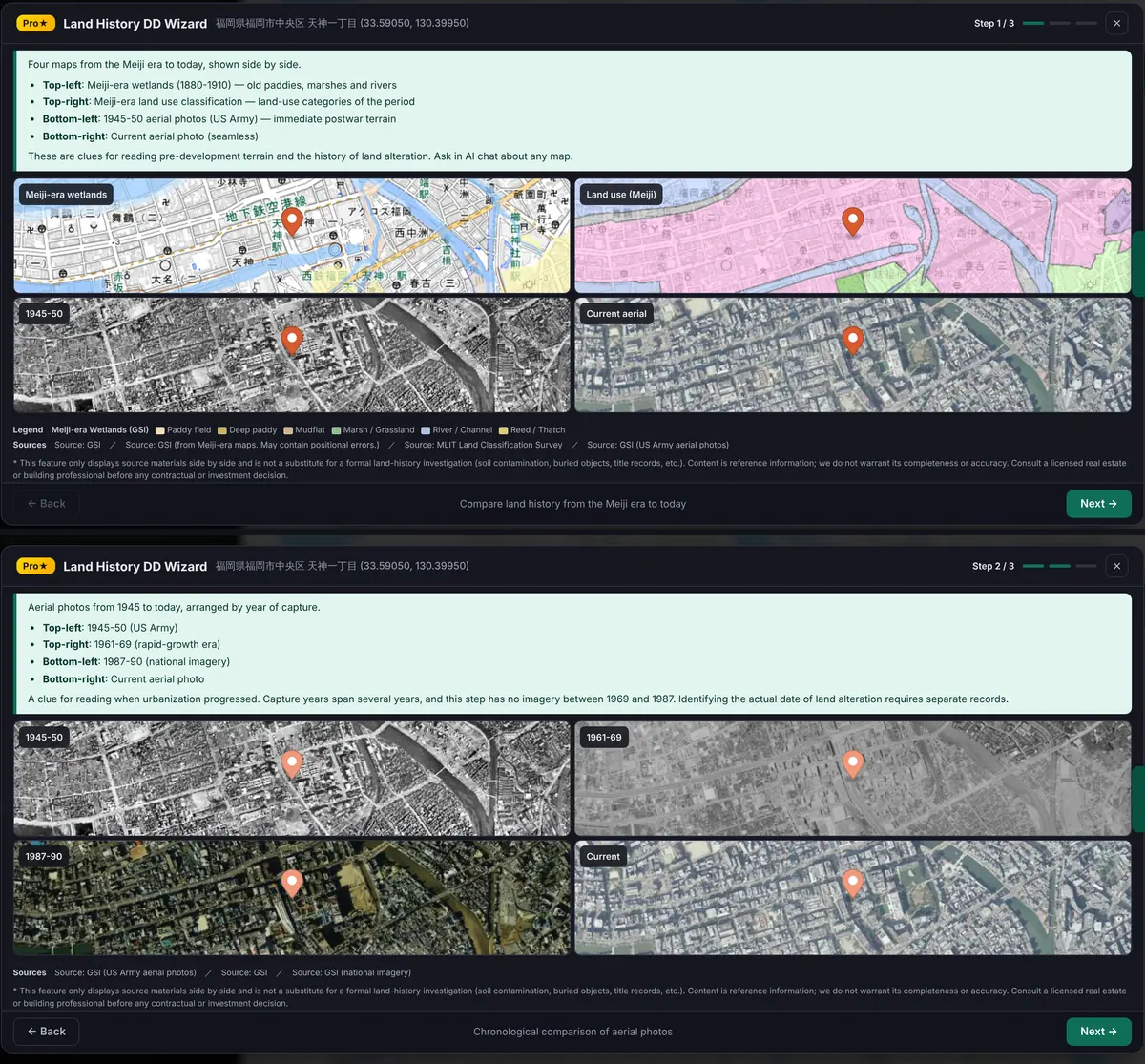
Task: Click the Step 1 / 3 progress indicator bar
Action: (x=1059, y=23)
